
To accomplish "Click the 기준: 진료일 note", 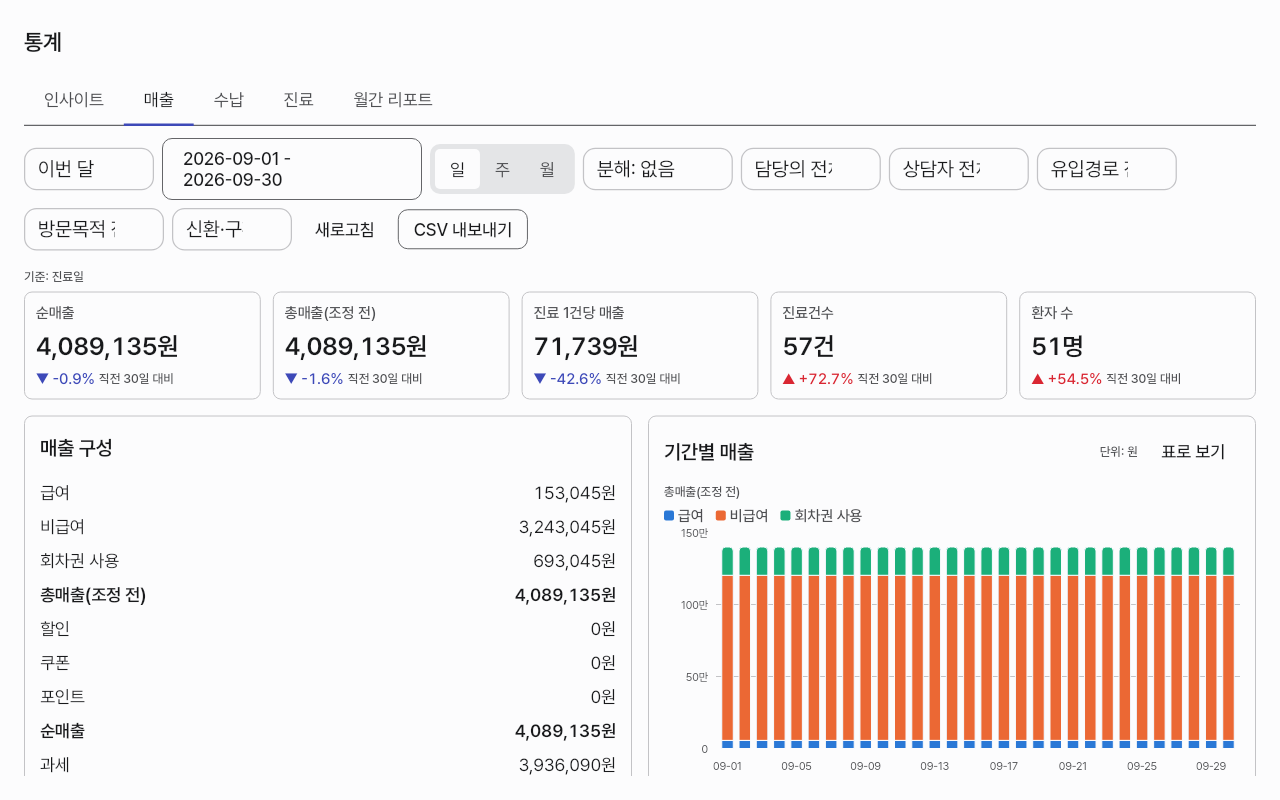I will pos(54,276).
